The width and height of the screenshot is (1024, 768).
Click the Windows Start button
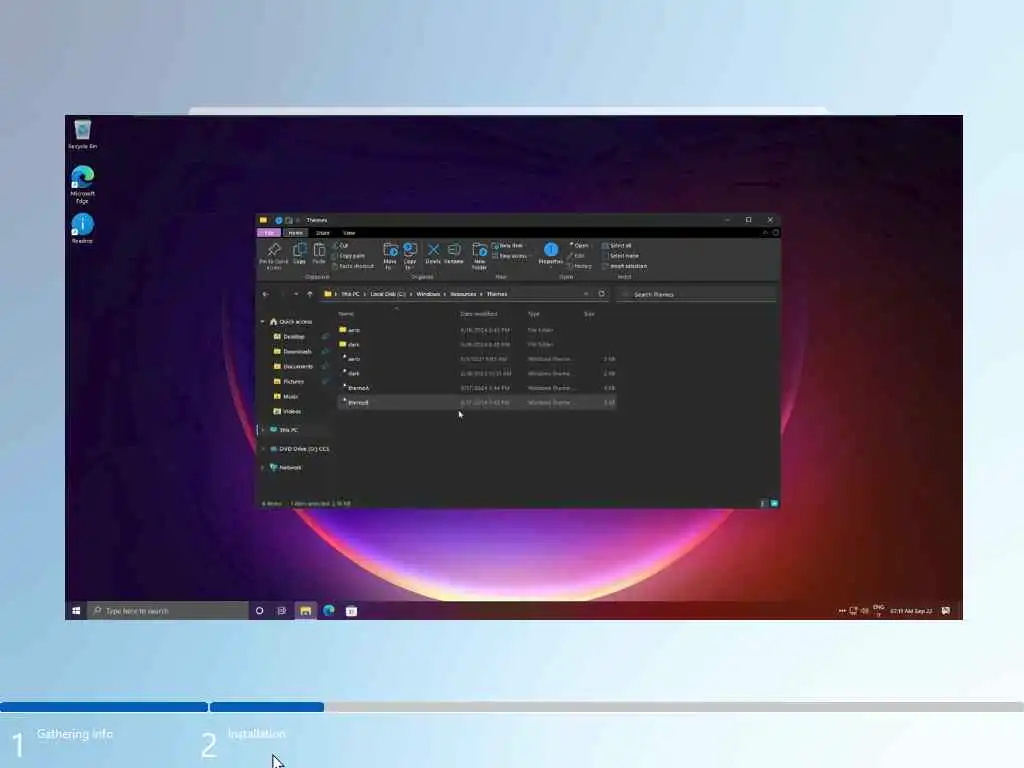tap(76, 611)
